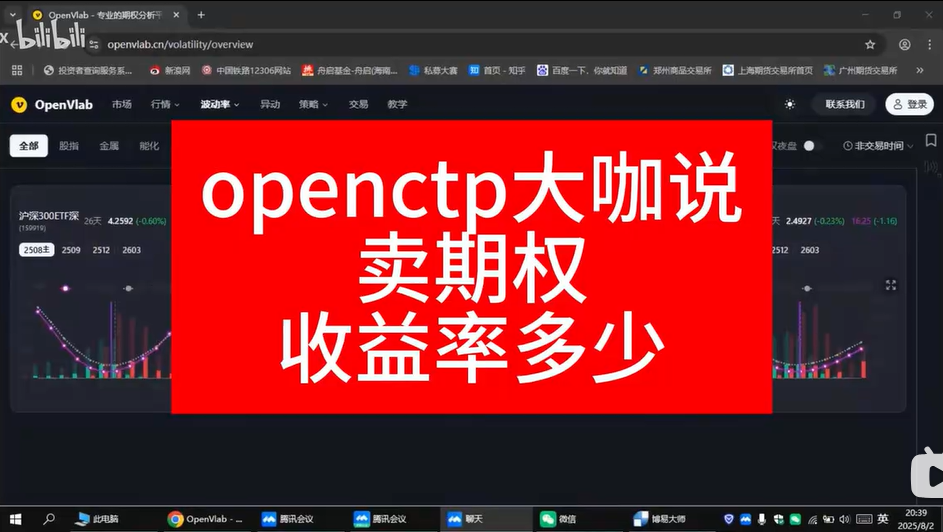This screenshot has width=943, height=532.
Task: Click the 联系我们 button
Action: 844,104
